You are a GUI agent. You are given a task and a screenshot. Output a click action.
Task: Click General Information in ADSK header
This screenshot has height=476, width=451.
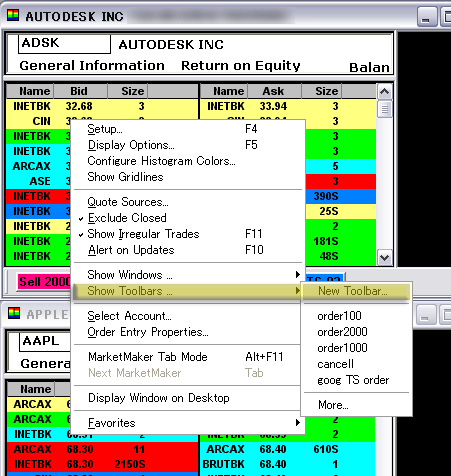click(x=92, y=66)
